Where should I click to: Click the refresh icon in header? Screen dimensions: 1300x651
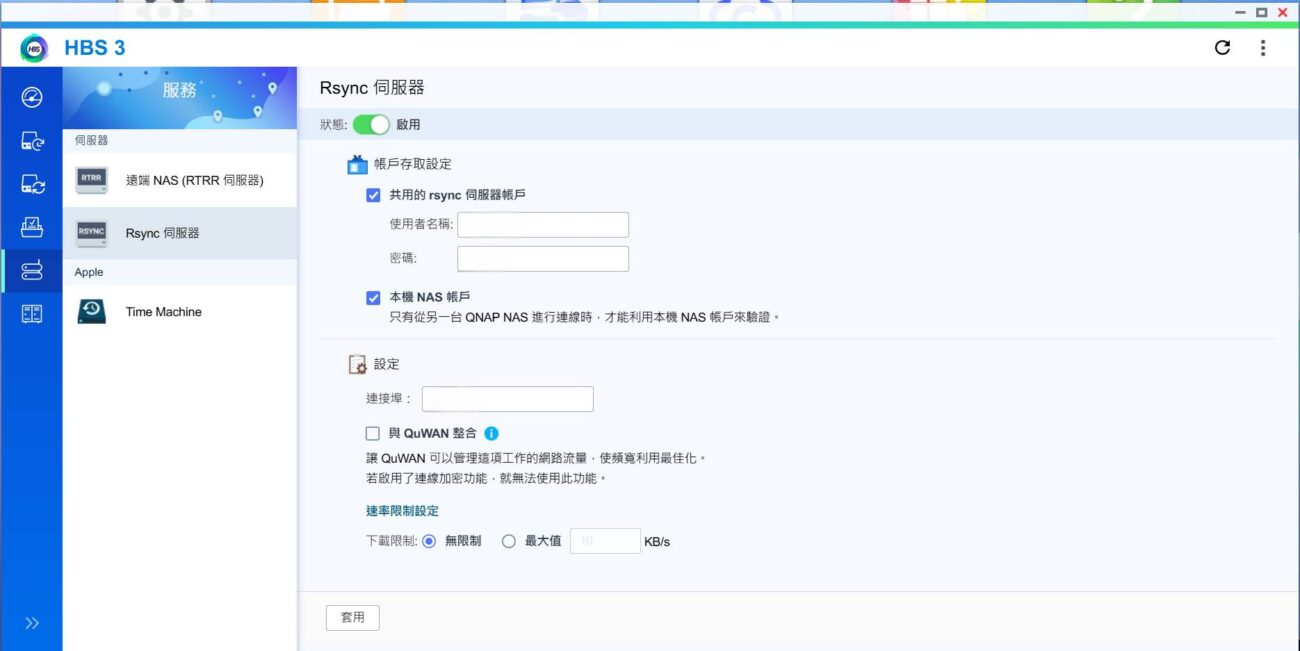pos(1222,48)
